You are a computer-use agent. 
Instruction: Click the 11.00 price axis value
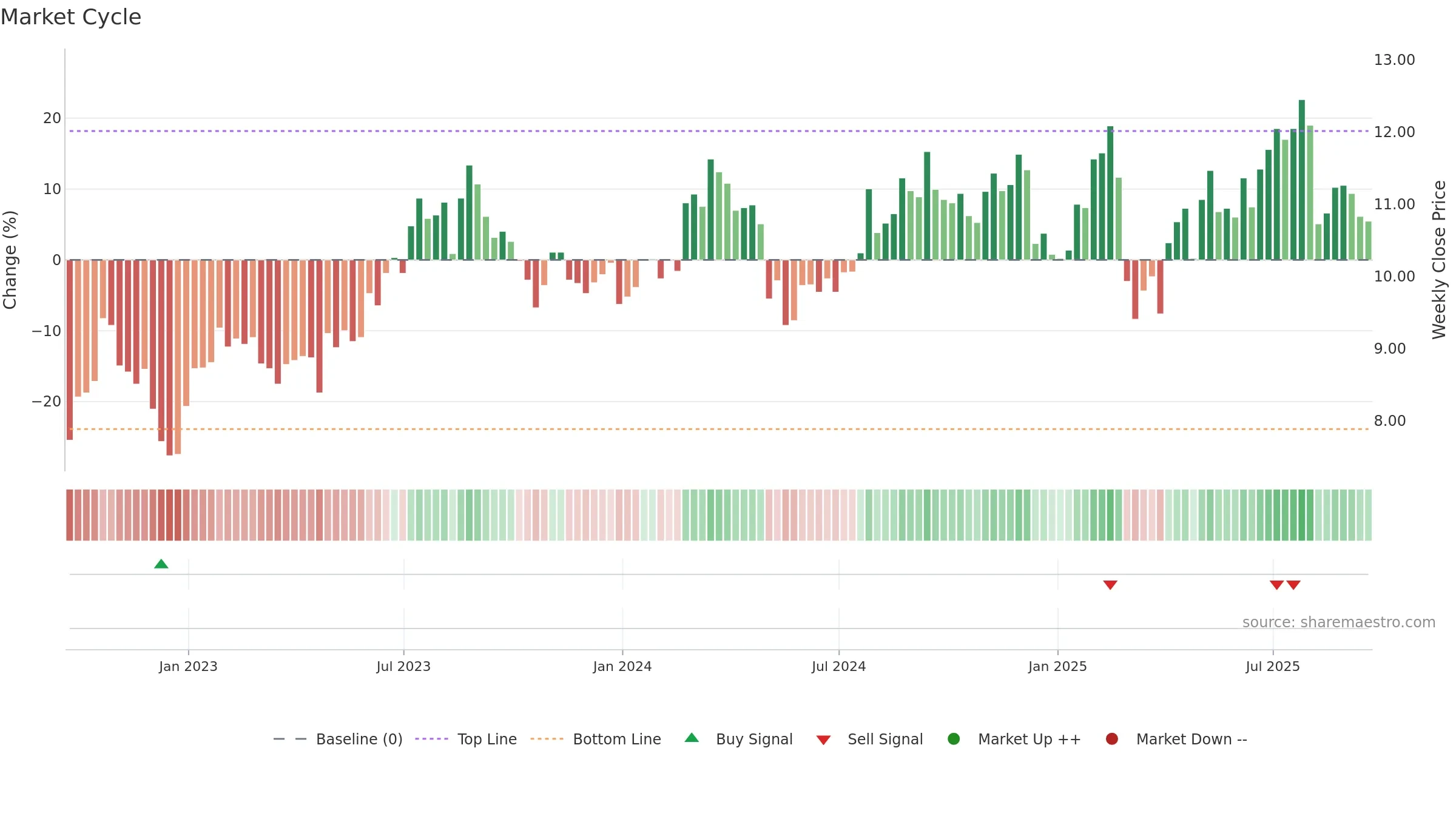point(1394,204)
